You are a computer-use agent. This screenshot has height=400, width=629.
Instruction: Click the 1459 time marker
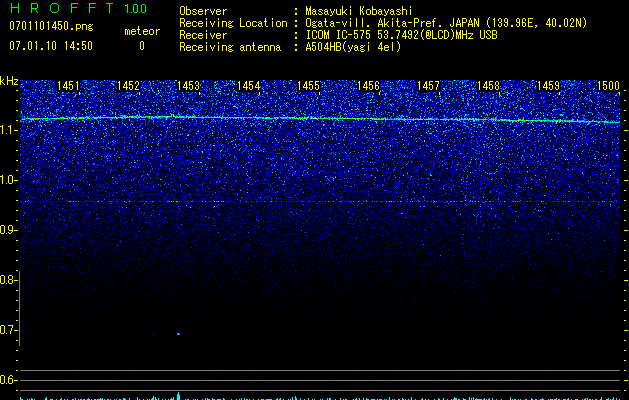[x=548, y=86]
